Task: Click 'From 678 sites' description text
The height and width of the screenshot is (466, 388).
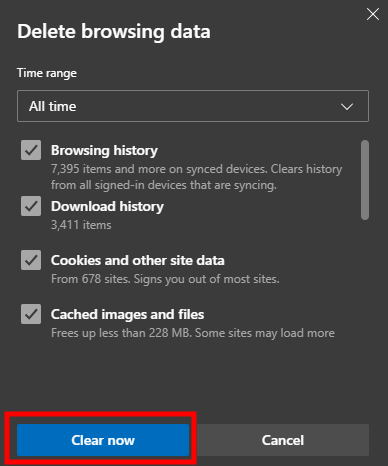Action: point(165,279)
